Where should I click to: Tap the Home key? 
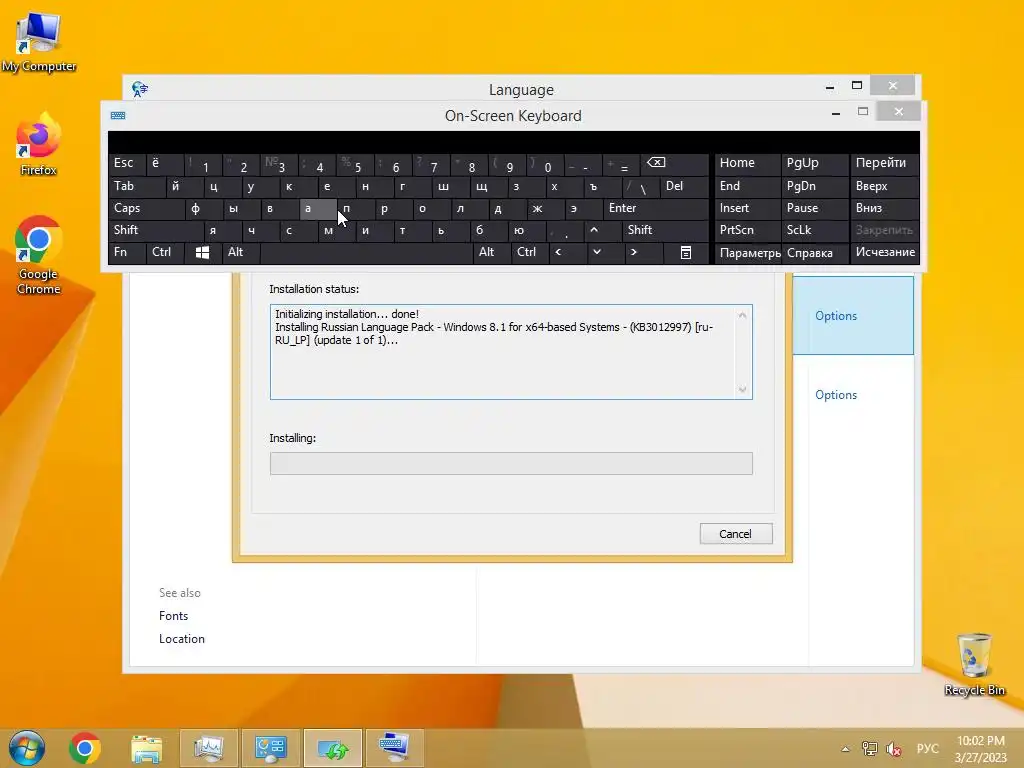pyautogui.click(x=748, y=163)
